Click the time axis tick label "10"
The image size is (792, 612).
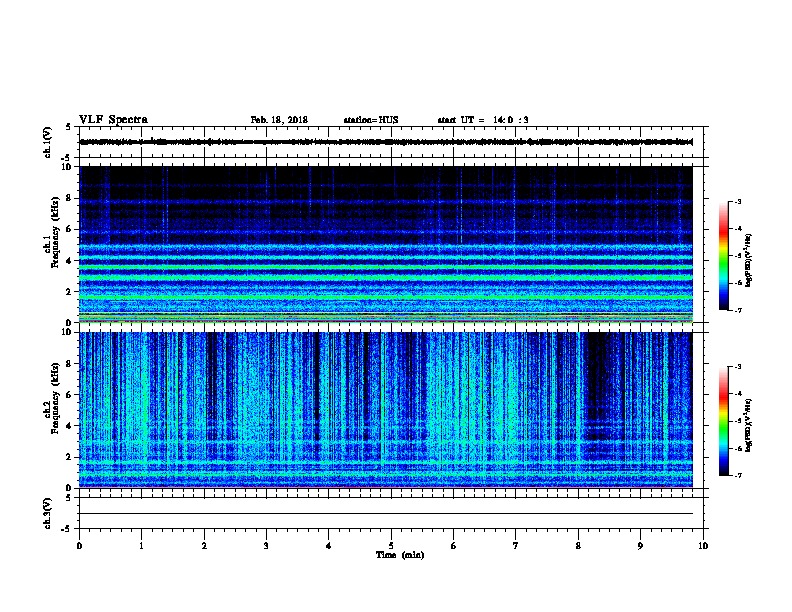tap(703, 546)
